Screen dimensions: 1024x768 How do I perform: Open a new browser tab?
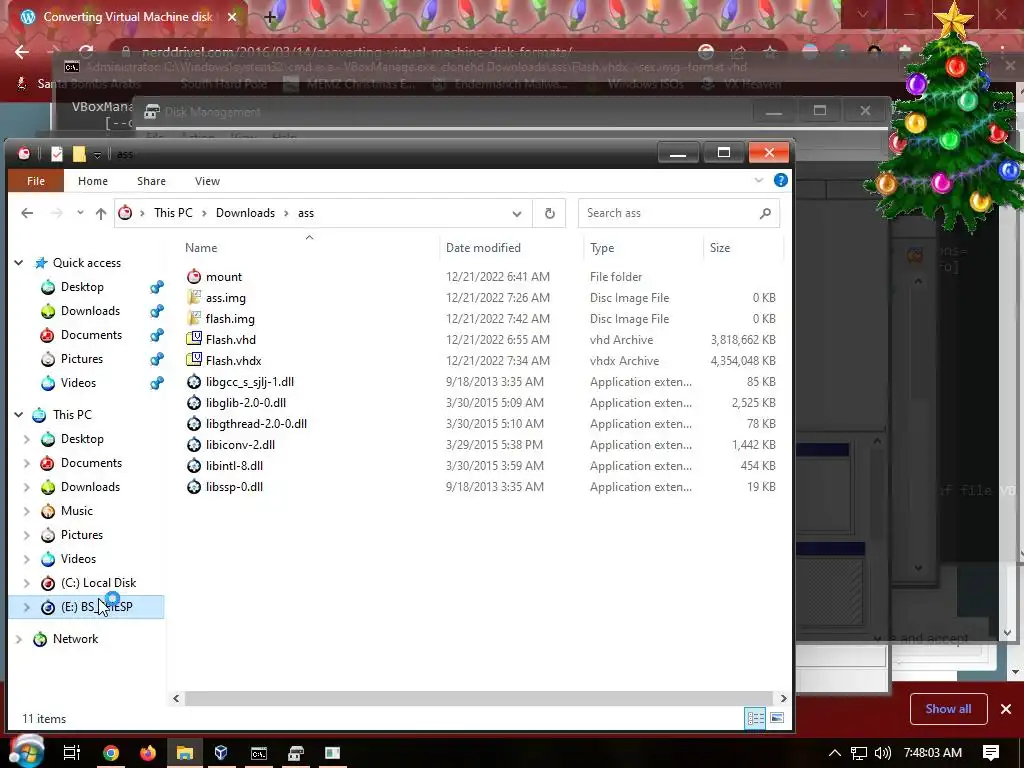(x=270, y=18)
